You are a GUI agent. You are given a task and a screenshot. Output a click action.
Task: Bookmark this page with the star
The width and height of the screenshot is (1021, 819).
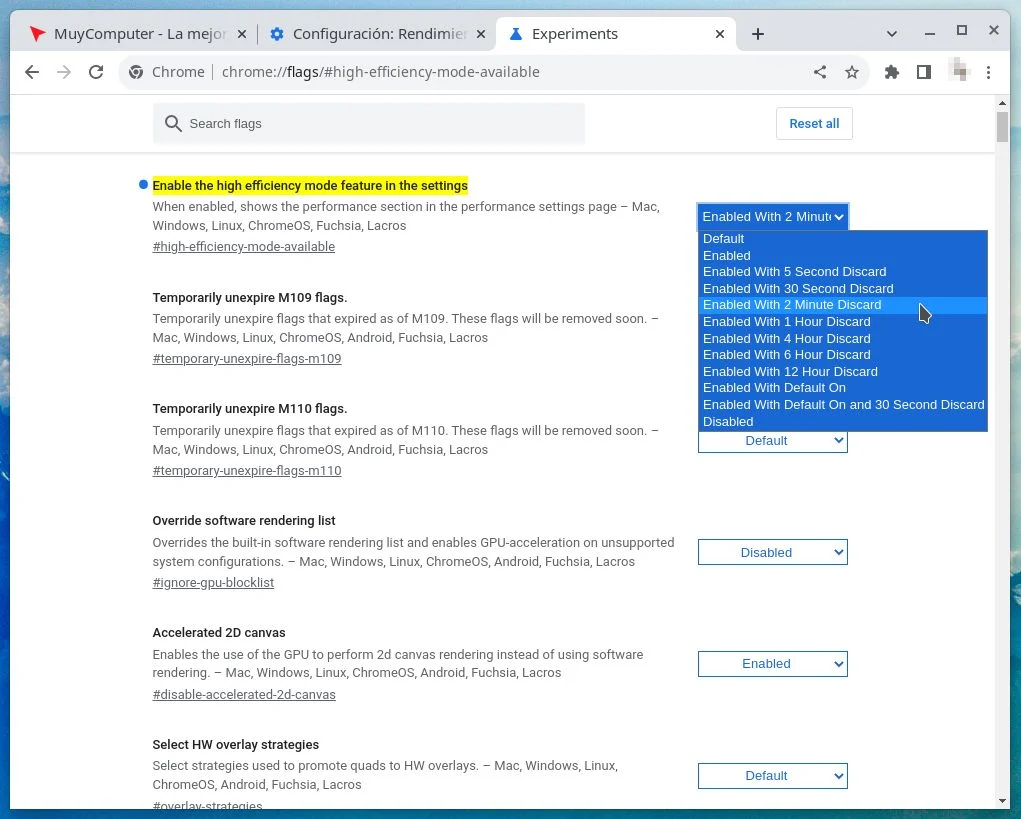click(x=852, y=72)
